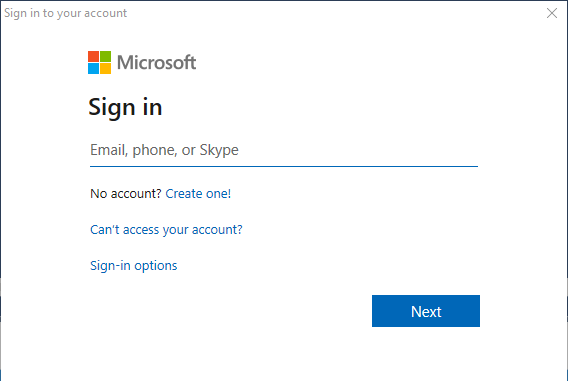The height and width of the screenshot is (381, 568).
Task: Close the sign-in dialog with the X
Action: pos(552,13)
